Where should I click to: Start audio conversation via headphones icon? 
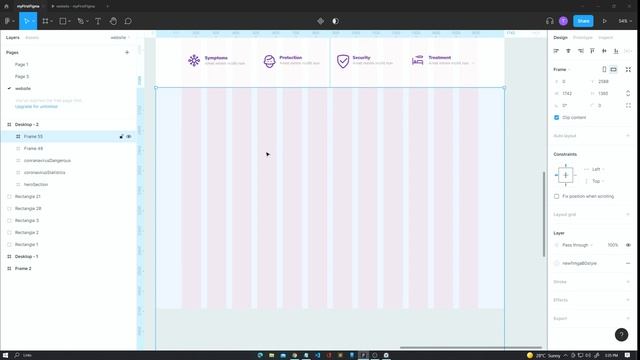point(549,21)
